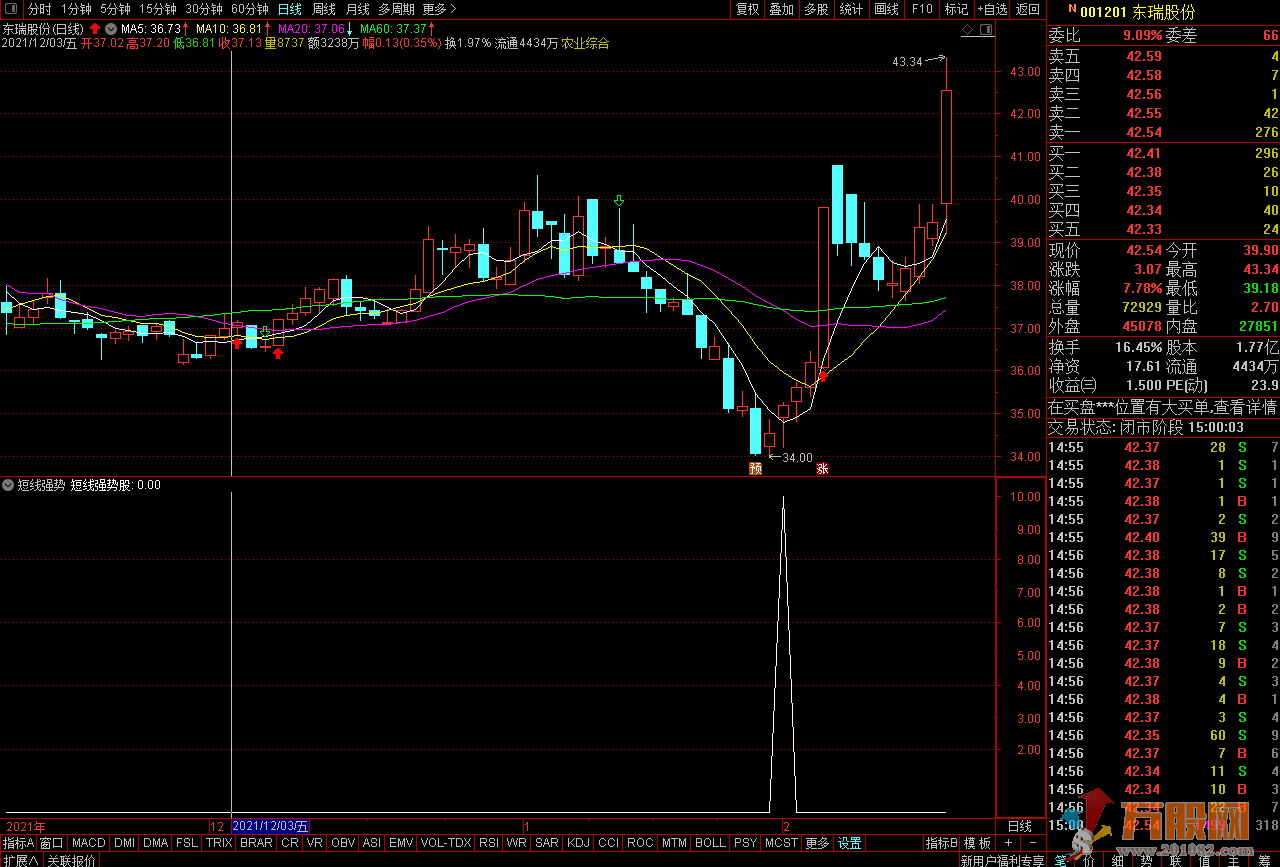
Task: Click the orange 预 marker below chart
Action: [755, 468]
